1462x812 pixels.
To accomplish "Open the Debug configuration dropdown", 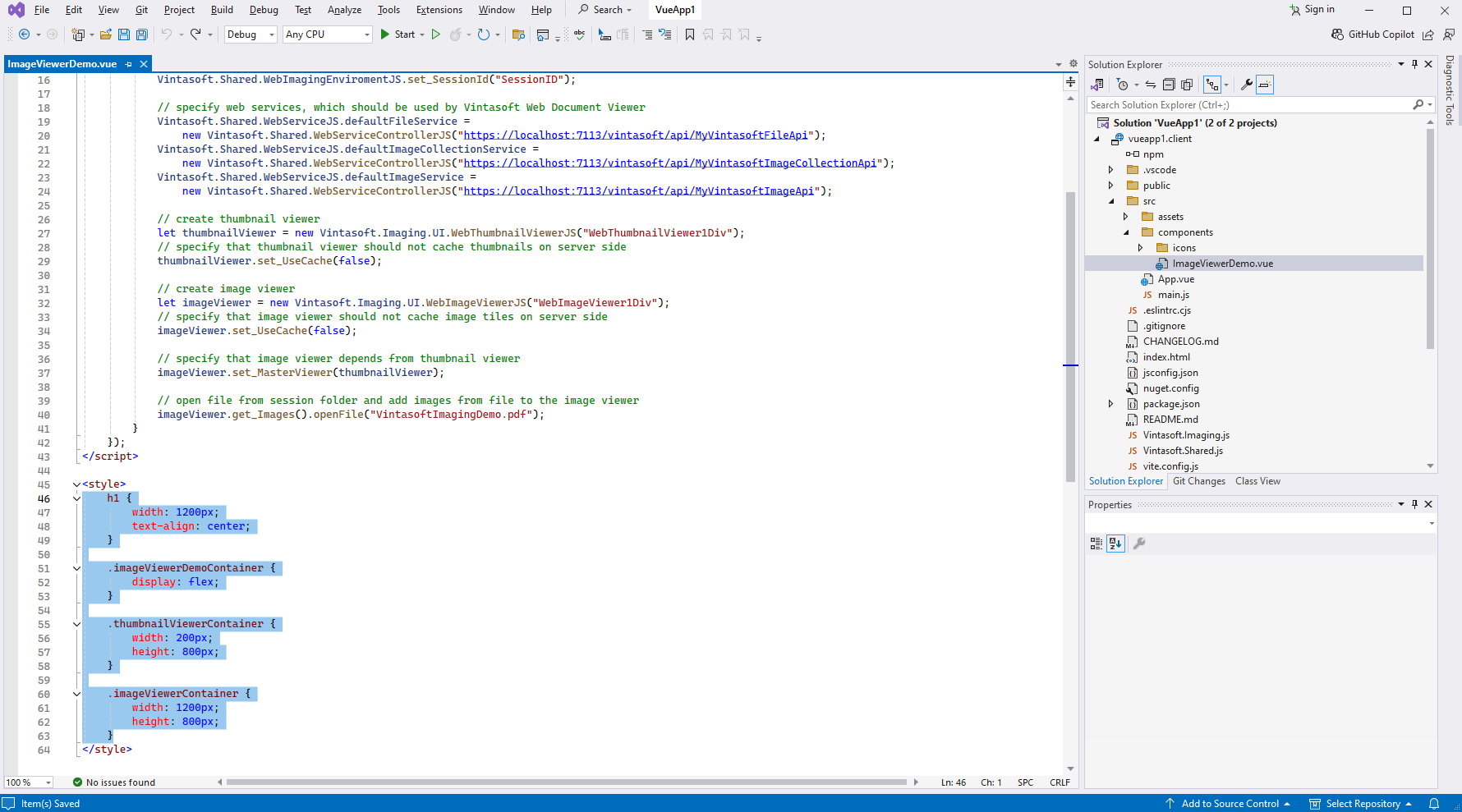I will pyautogui.click(x=251, y=34).
